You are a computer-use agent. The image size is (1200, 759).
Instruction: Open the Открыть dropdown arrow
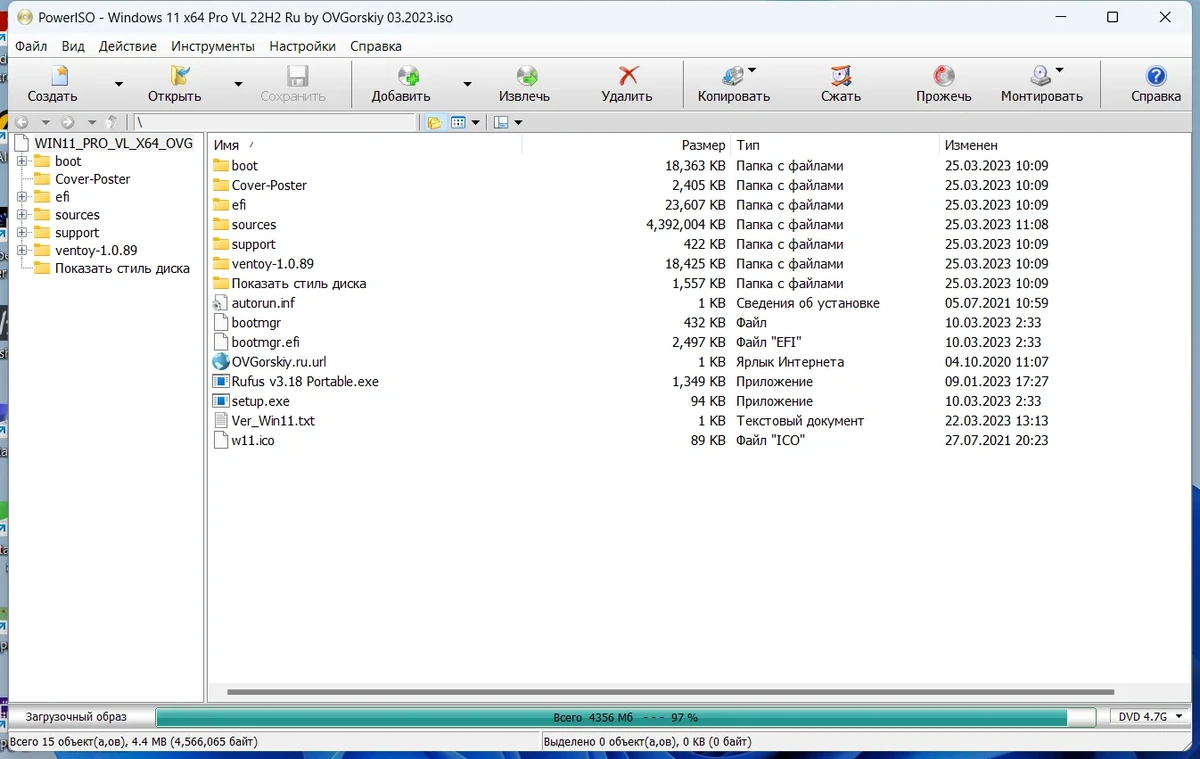(238, 84)
